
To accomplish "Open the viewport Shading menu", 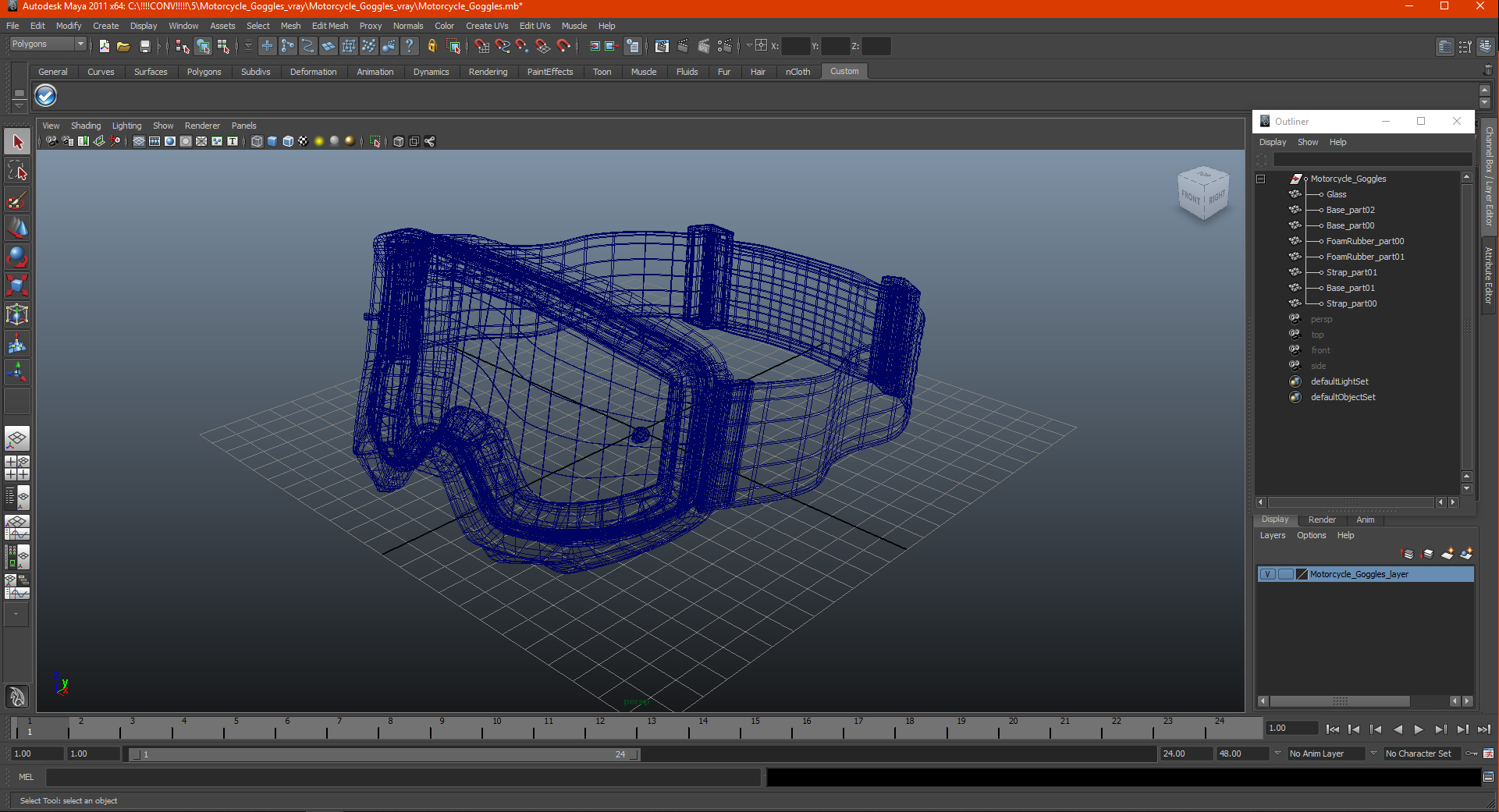I will [x=86, y=126].
